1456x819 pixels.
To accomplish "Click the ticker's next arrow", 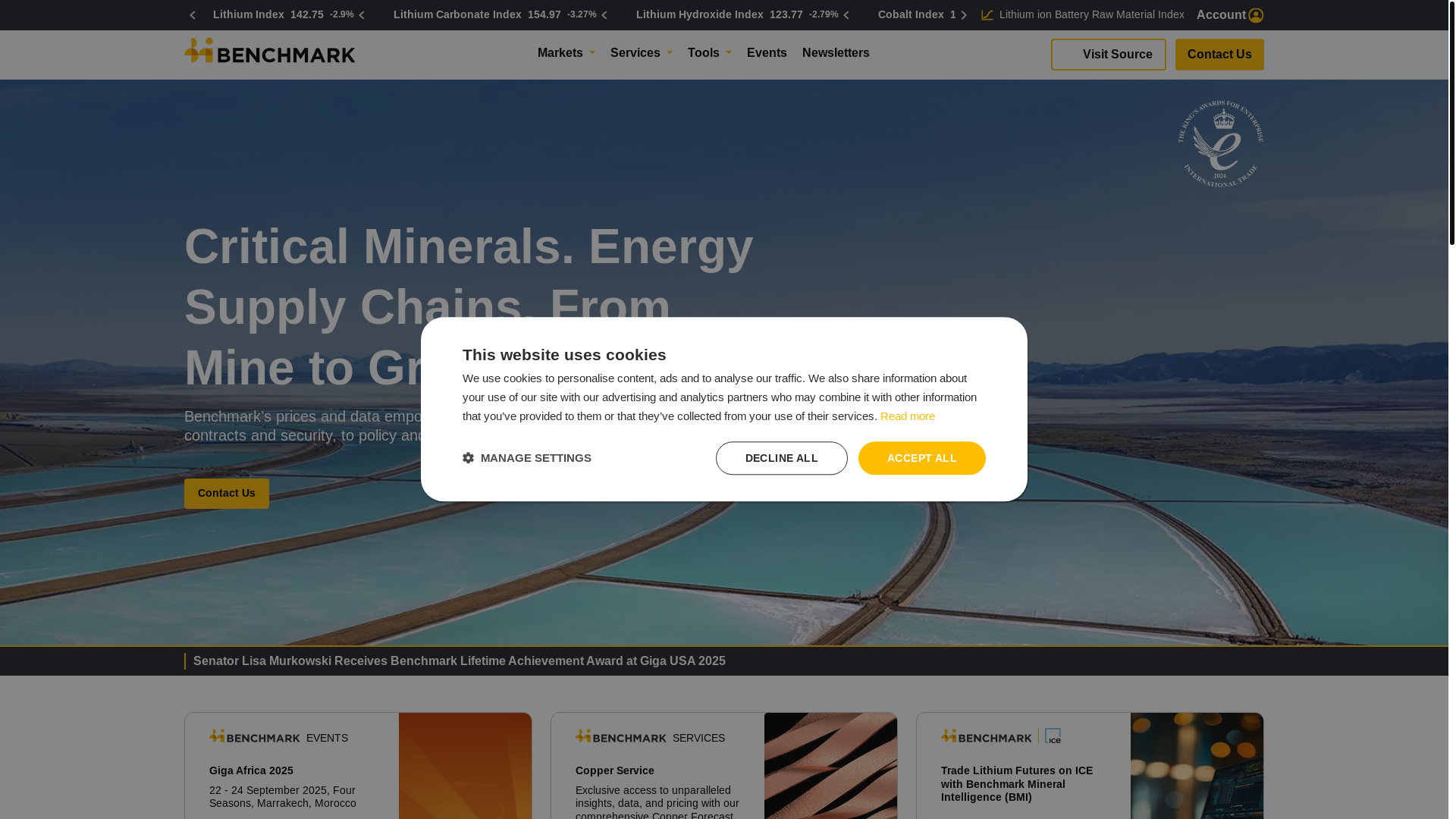I will [x=964, y=15].
